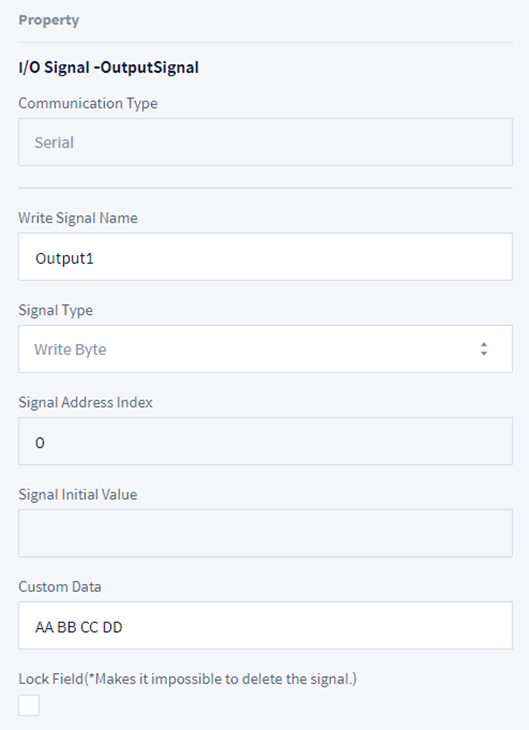Click the Custom Data label

click(x=60, y=587)
